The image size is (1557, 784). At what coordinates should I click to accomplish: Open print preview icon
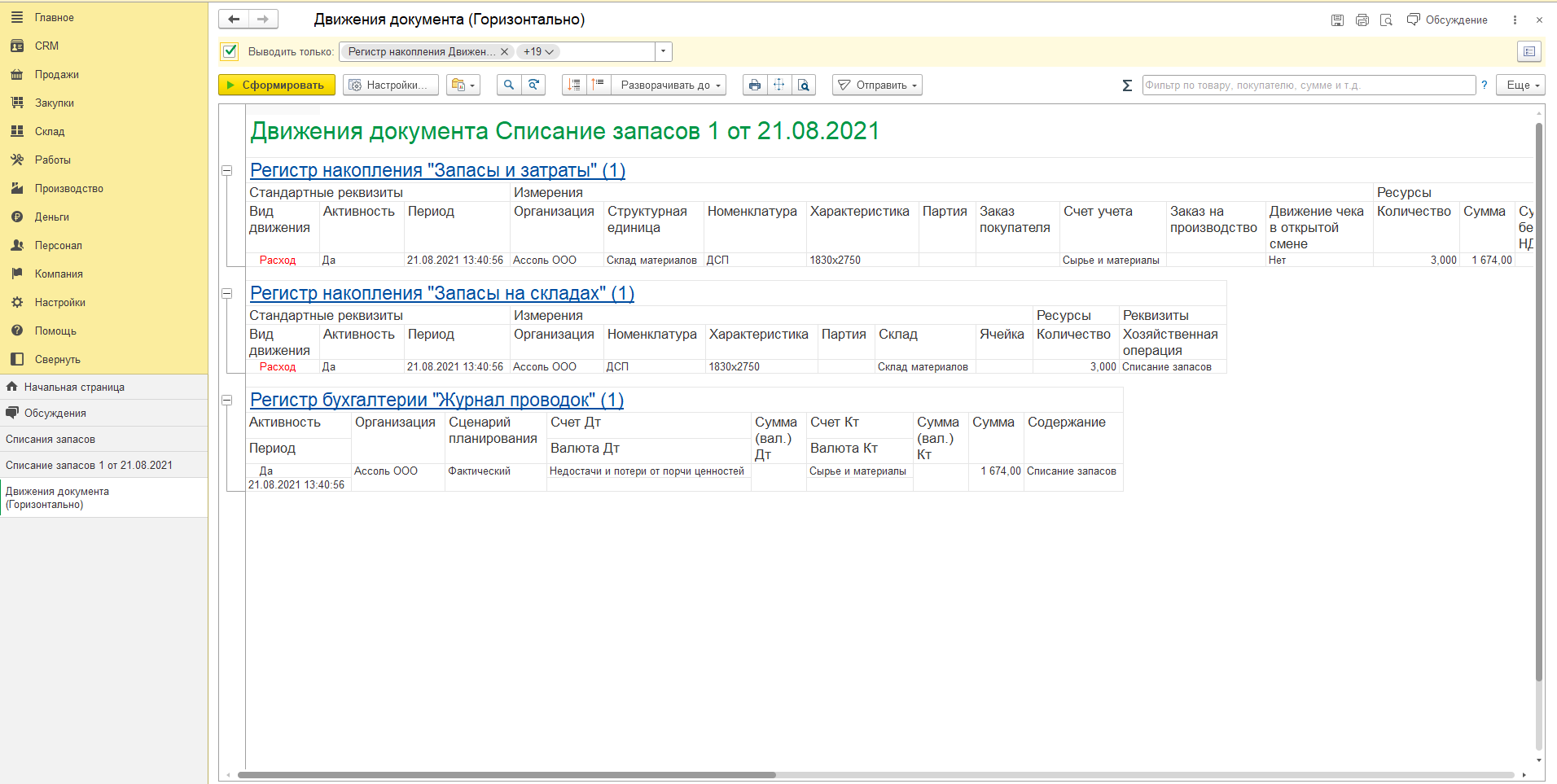click(x=804, y=85)
